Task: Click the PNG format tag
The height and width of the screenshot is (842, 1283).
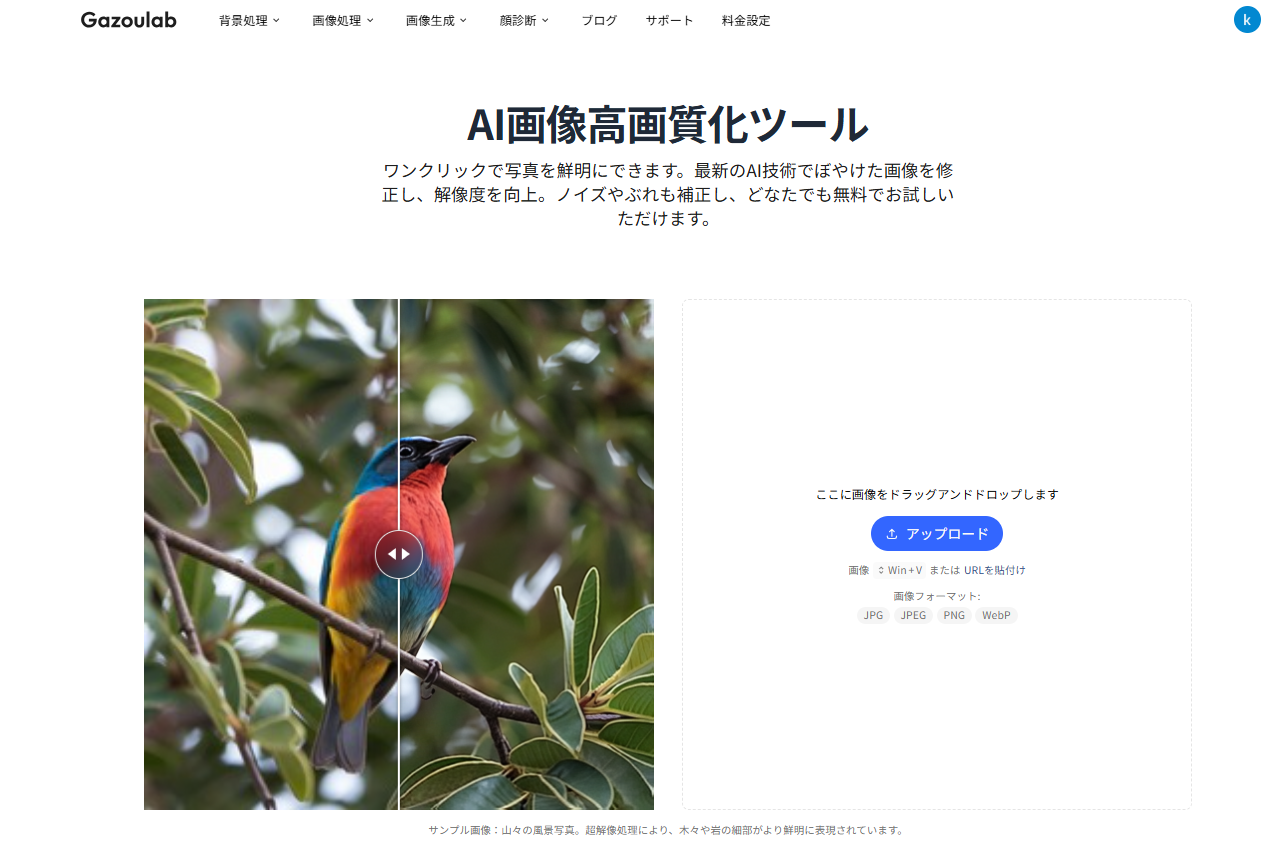Action: 954,615
